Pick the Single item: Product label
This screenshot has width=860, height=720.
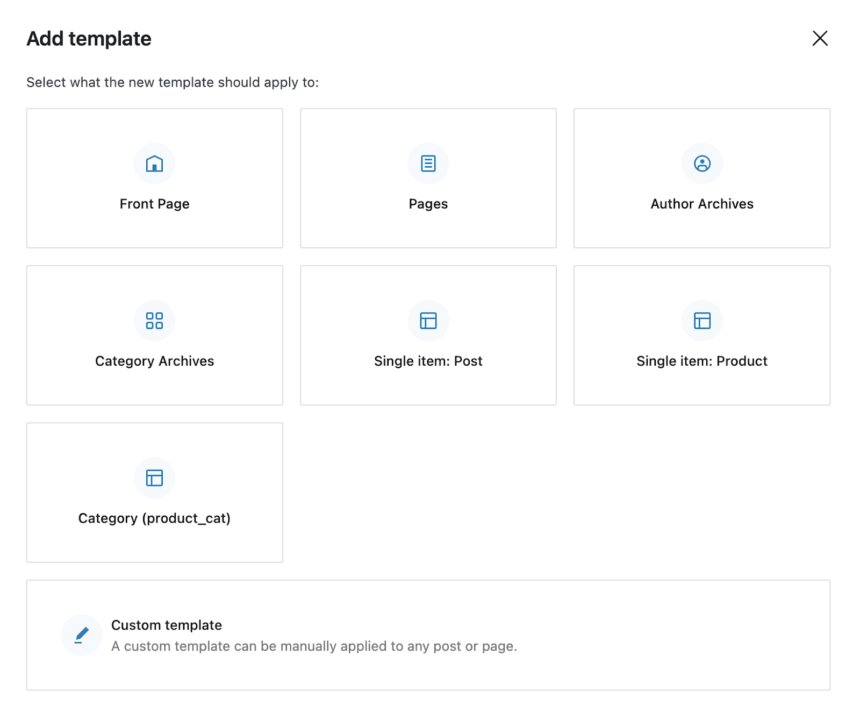(701, 361)
